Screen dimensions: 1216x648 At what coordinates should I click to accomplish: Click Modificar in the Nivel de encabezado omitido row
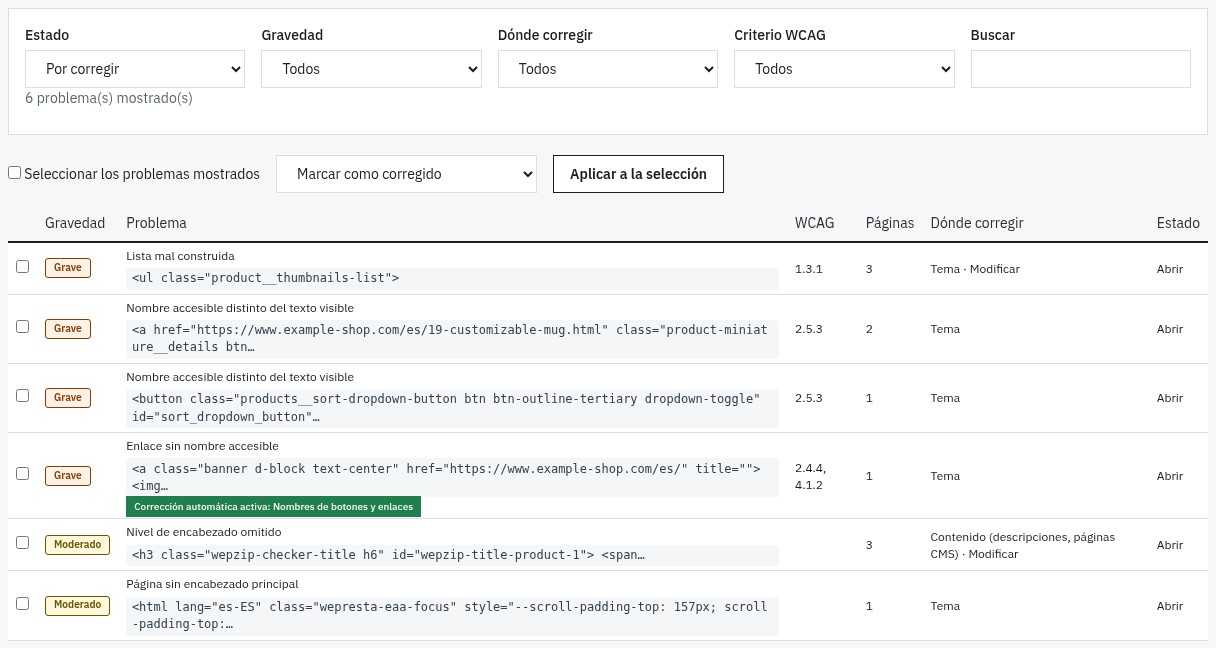coord(994,554)
